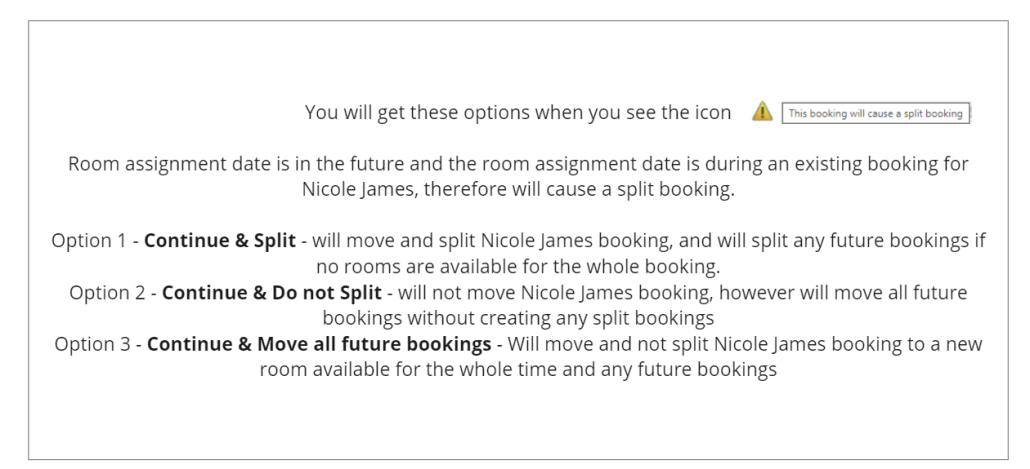Image resolution: width=1030 pixels, height=469 pixels.
Task: Click the 'Option 3' label
Action: [92, 344]
